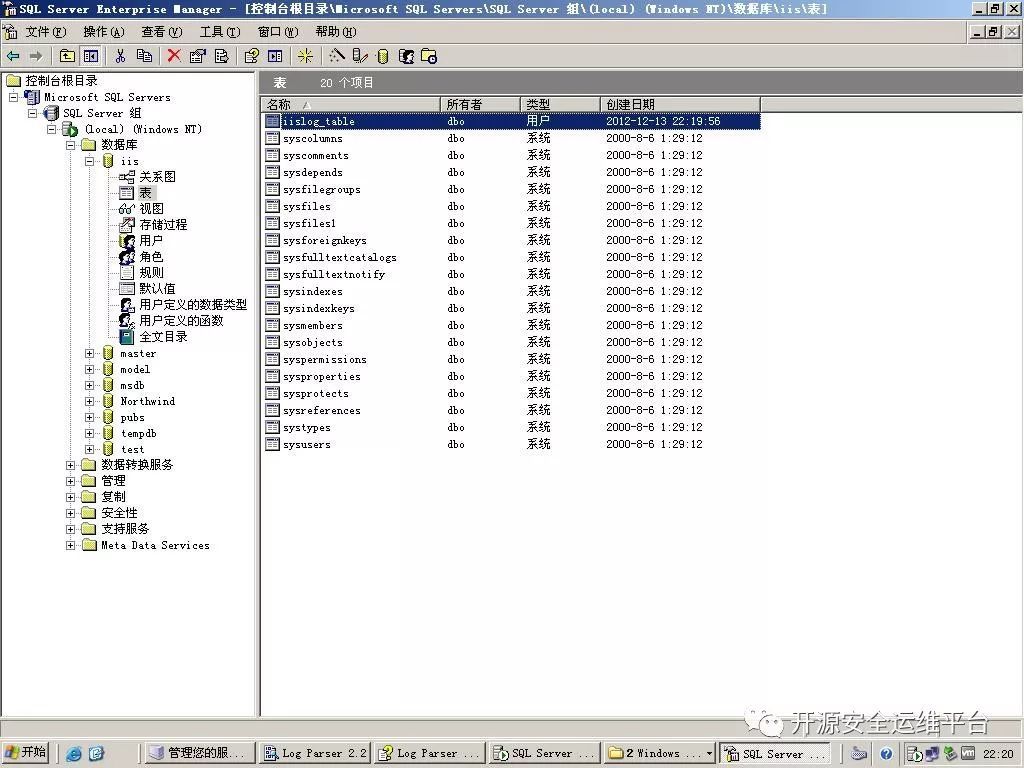Select the sysobjects table row
The image size is (1024, 768).
click(511, 342)
